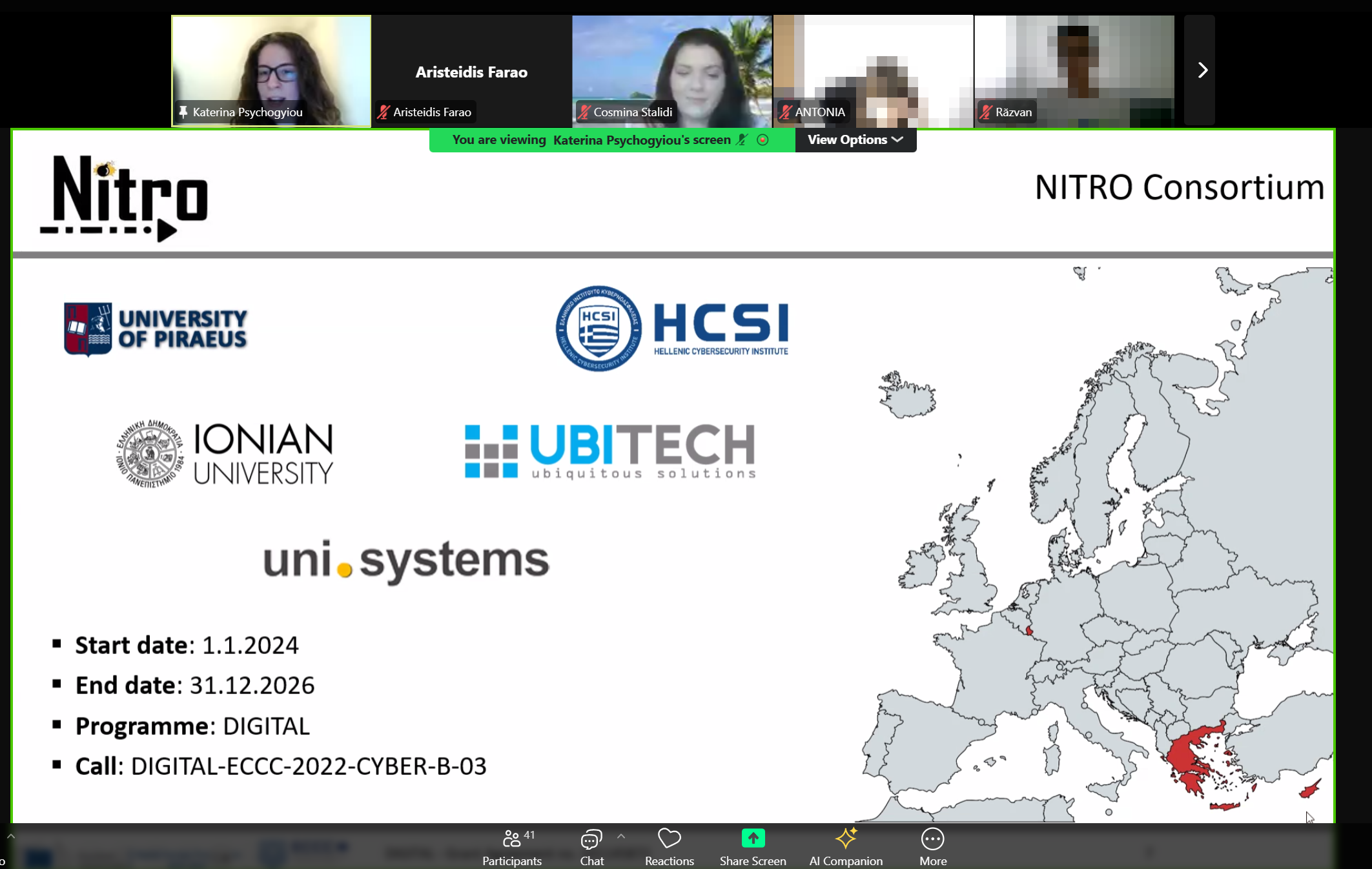Click 'Call: DIGITAL-ECCC-2022-CYBER-B-03' text
1372x869 pixels.
coord(281,766)
